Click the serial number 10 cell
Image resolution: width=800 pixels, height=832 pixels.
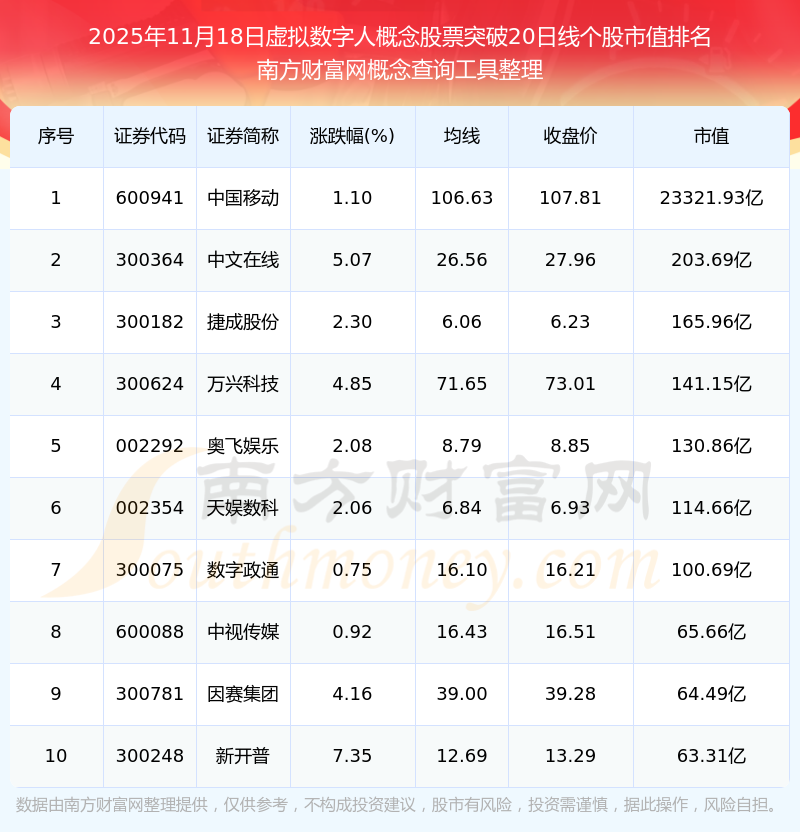tap(56, 756)
